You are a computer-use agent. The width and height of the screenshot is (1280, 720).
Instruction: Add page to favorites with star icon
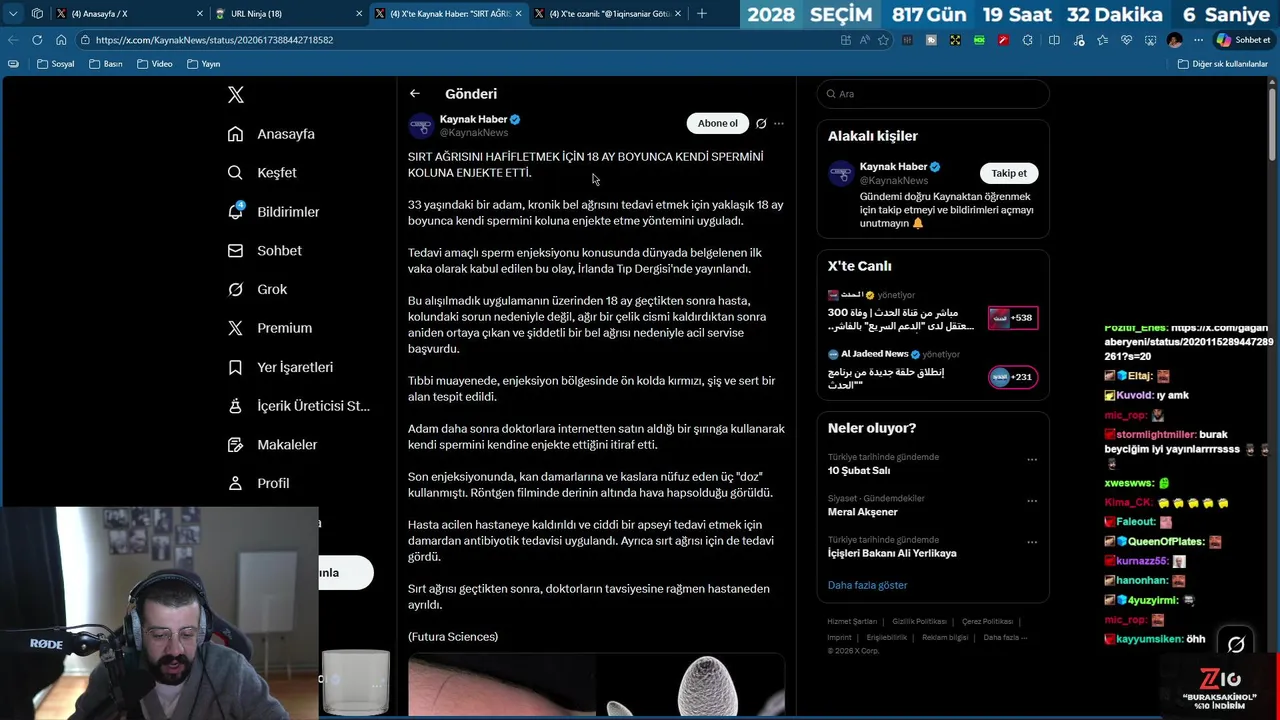point(884,40)
